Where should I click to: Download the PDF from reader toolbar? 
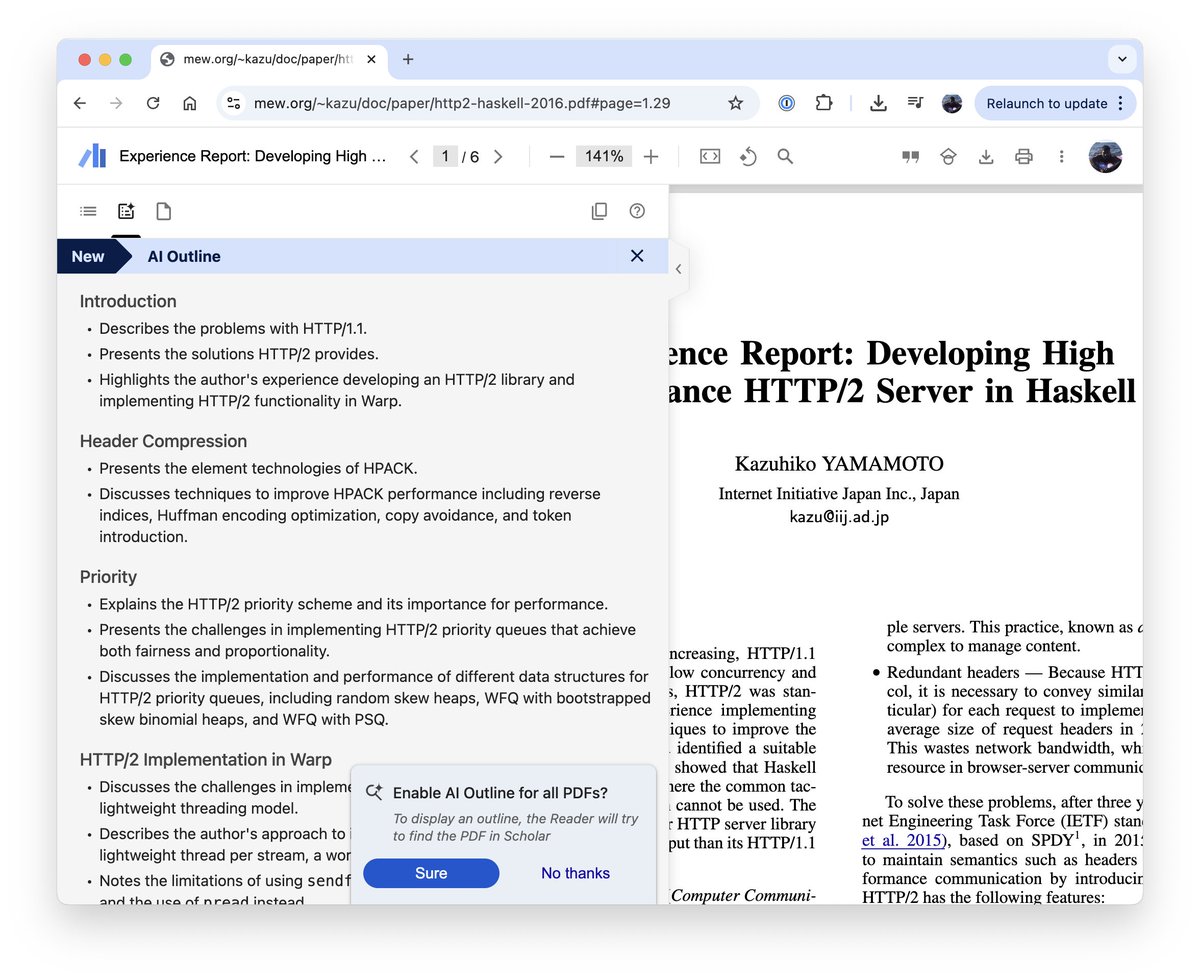[x=986, y=156]
